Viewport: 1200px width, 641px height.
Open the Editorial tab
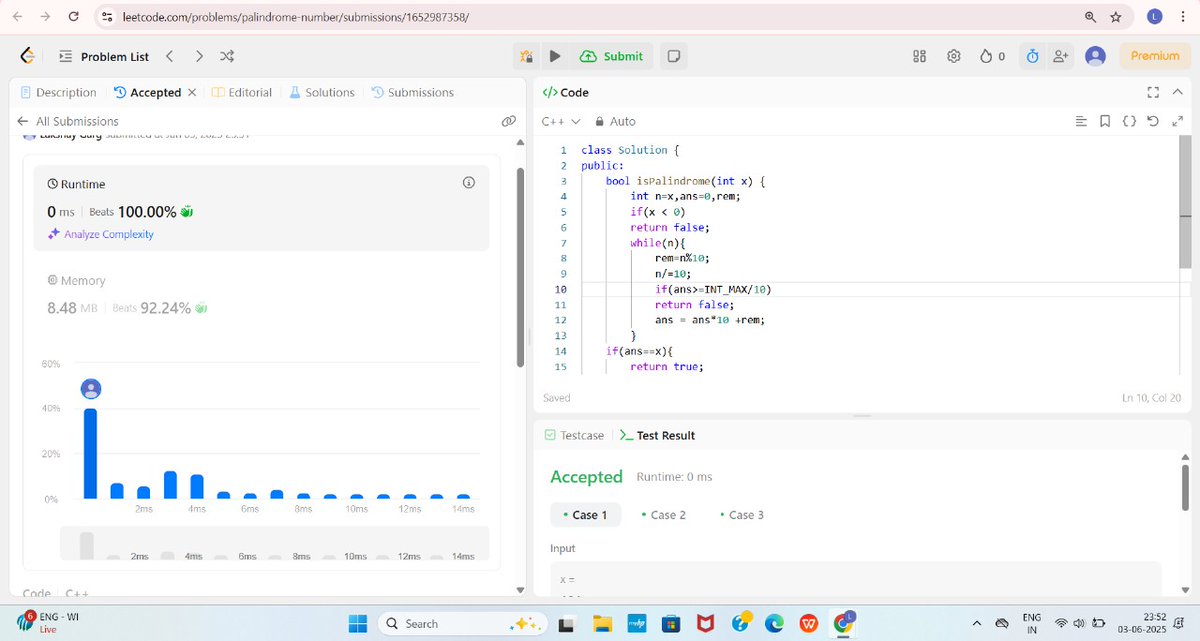click(242, 92)
